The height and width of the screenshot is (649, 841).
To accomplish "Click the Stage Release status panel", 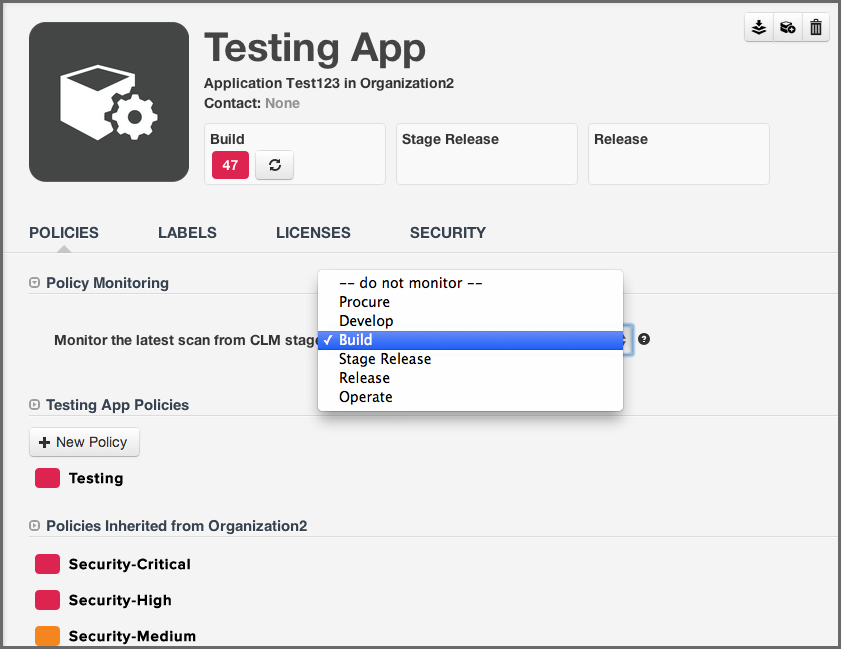I will point(486,154).
